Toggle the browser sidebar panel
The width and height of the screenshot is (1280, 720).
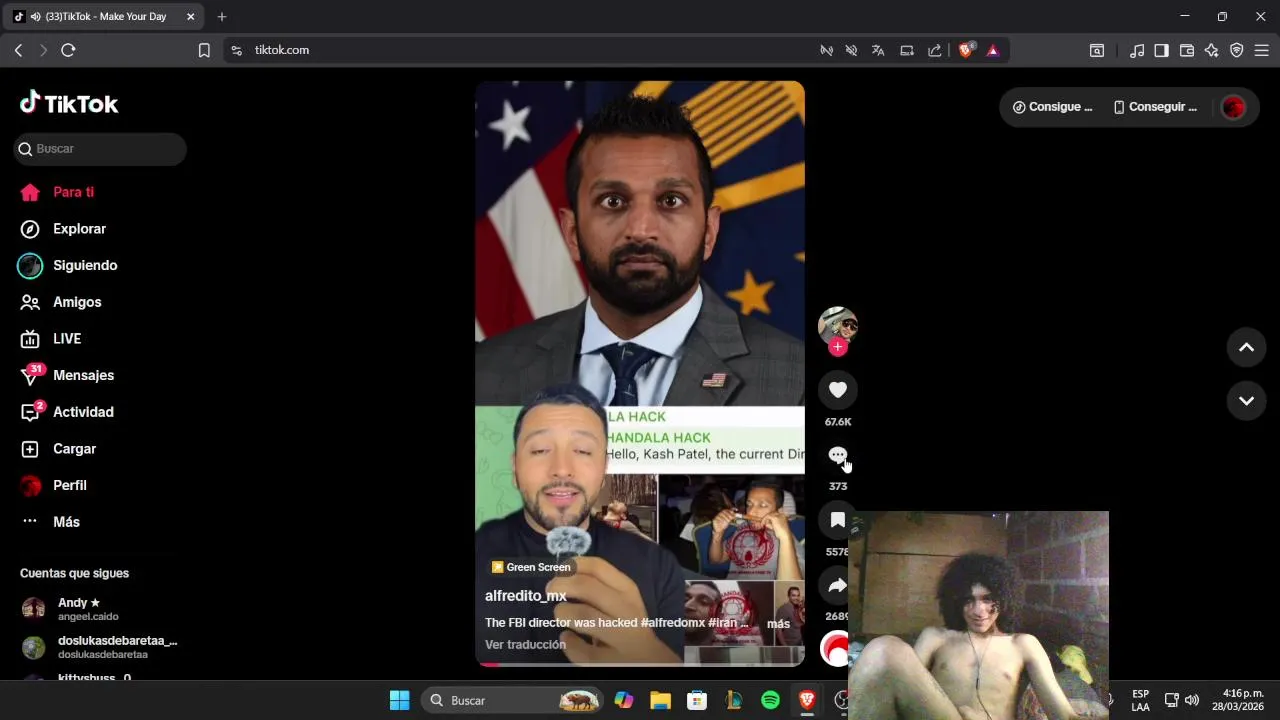point(1161,50)
